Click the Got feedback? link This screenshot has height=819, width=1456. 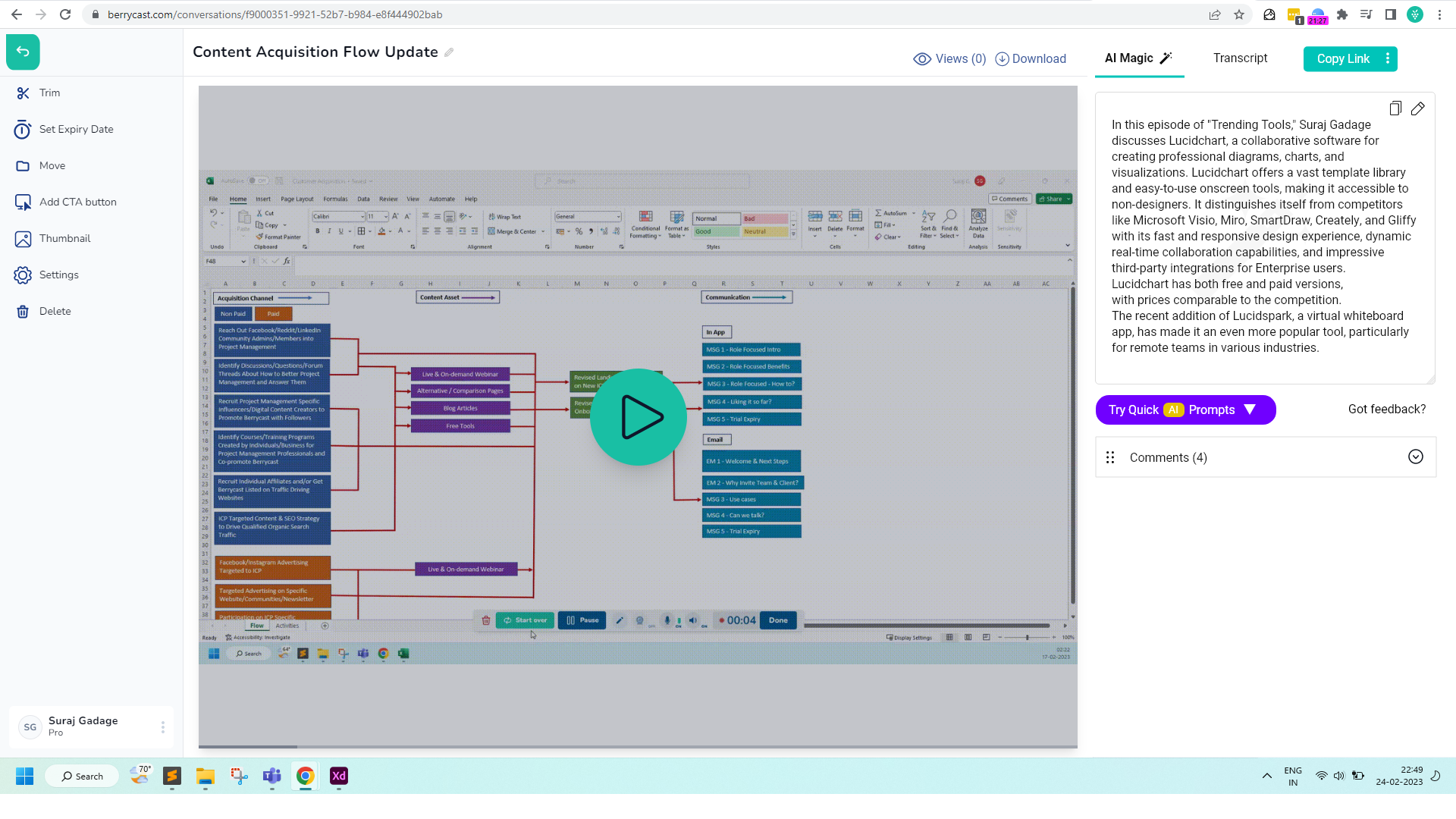[x=1386, y=409]
